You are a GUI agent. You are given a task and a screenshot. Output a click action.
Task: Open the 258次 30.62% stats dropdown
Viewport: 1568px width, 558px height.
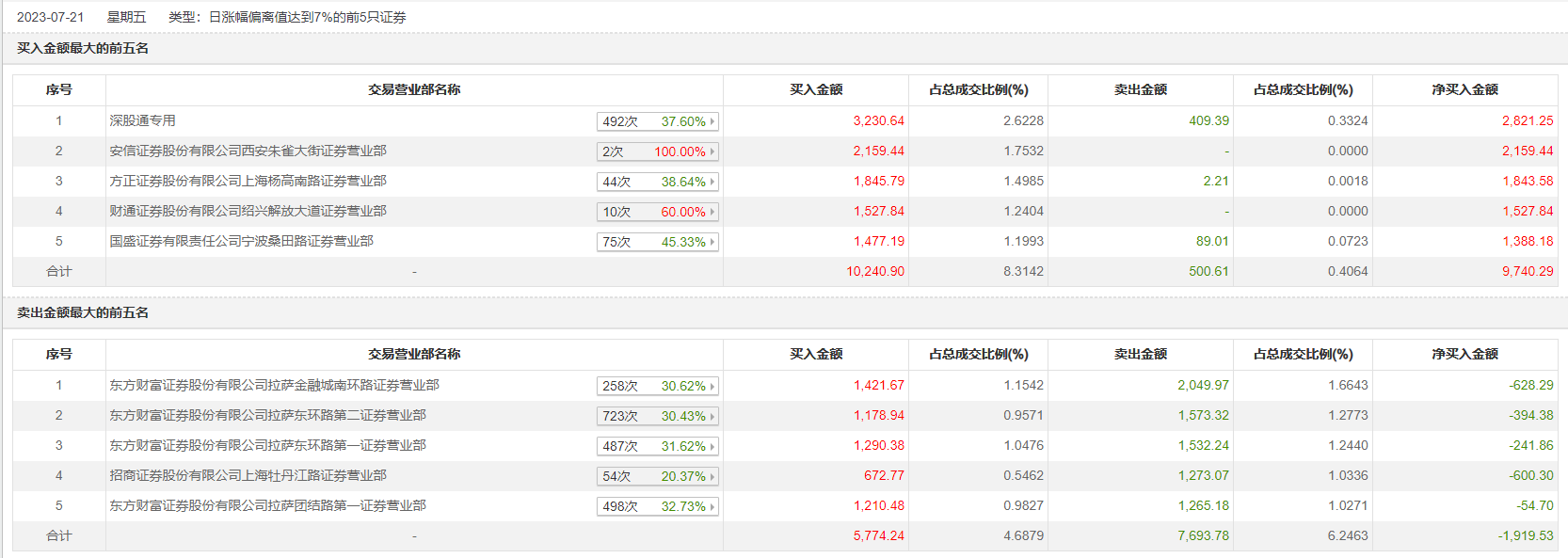click(x=657, y=386)
